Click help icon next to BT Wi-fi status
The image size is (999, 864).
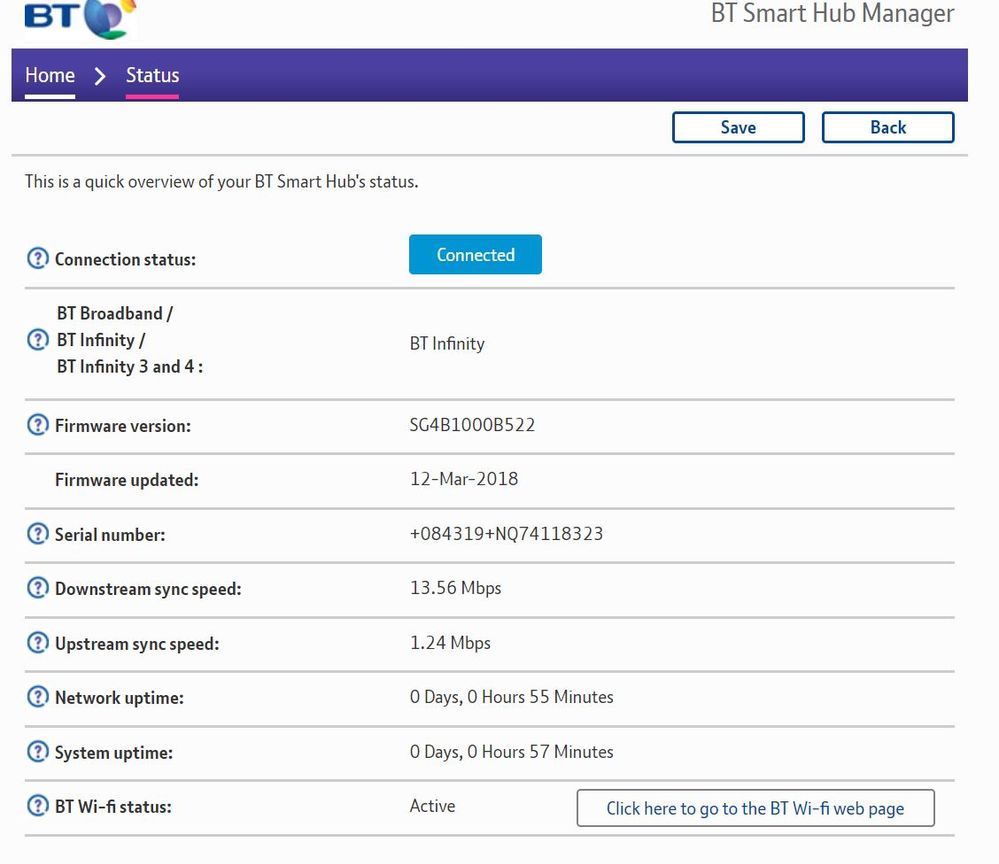pos(37,806)
